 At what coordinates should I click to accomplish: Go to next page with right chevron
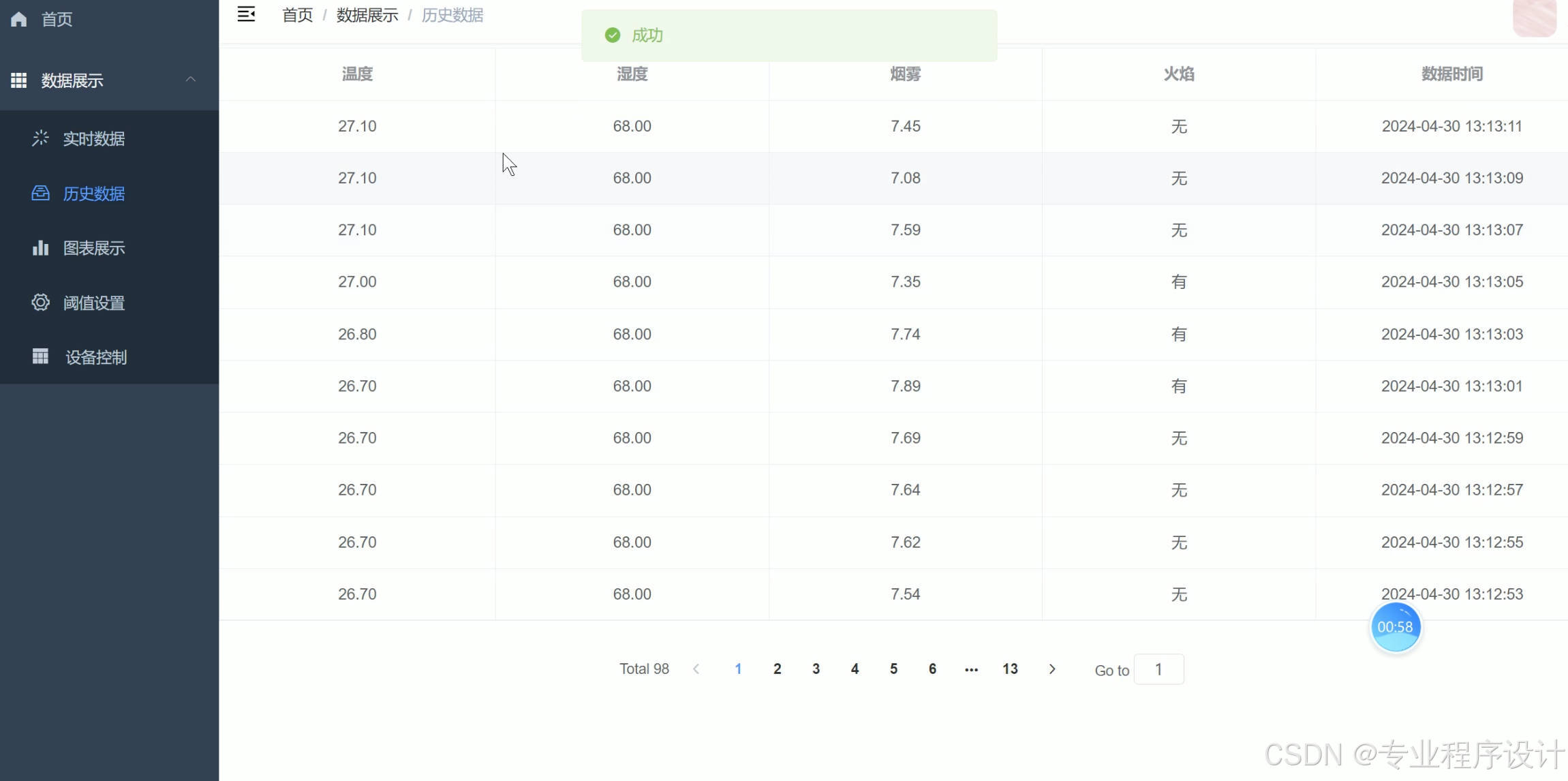[x=1052, y=669]
